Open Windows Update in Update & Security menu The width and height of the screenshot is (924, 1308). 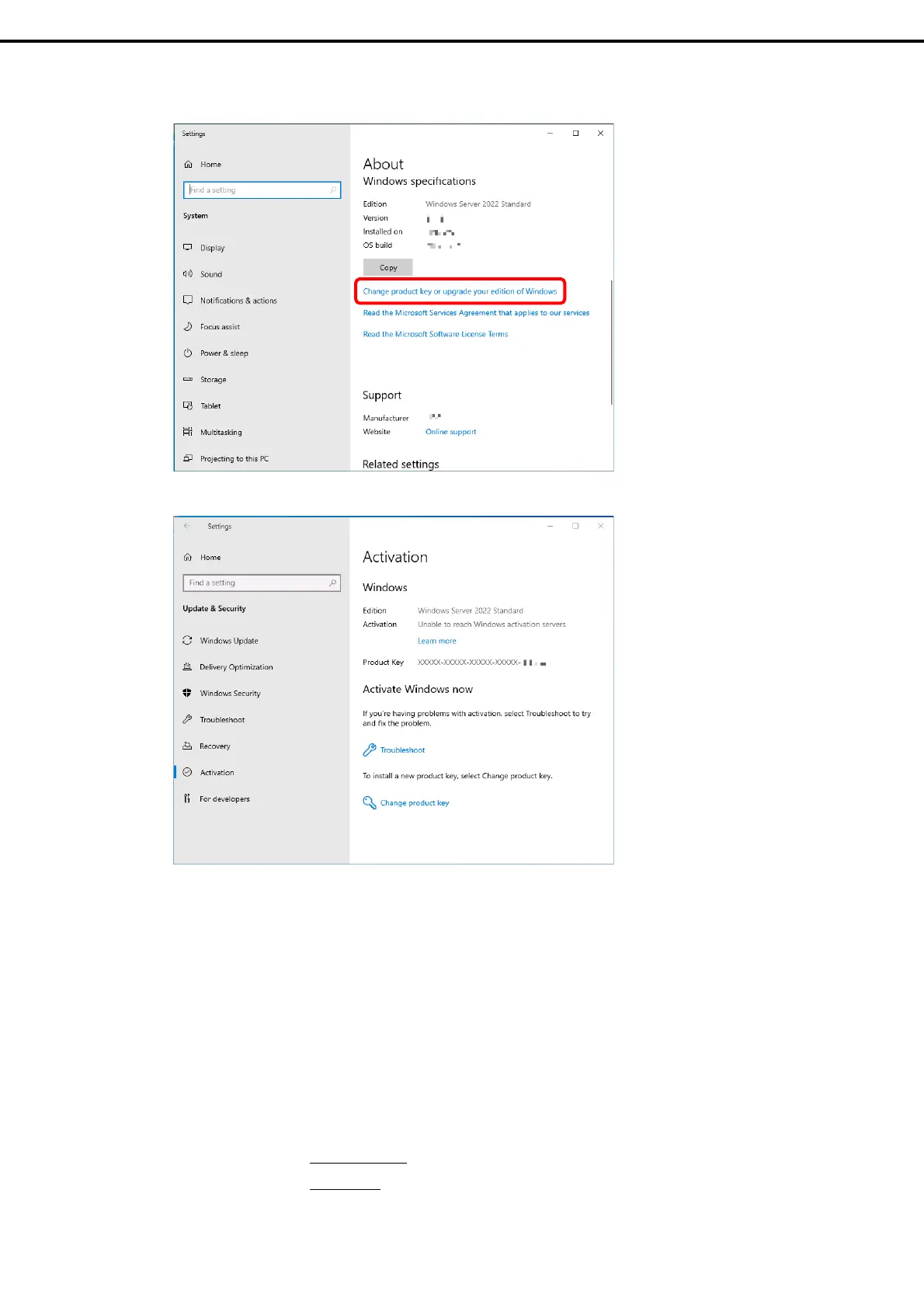tap(229, 641)
